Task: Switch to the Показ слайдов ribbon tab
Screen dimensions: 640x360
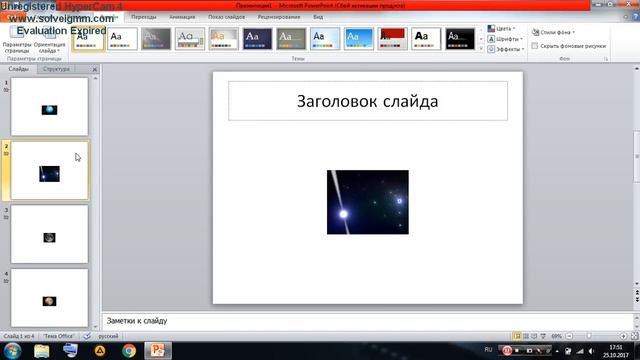Action: click(227, 17)
